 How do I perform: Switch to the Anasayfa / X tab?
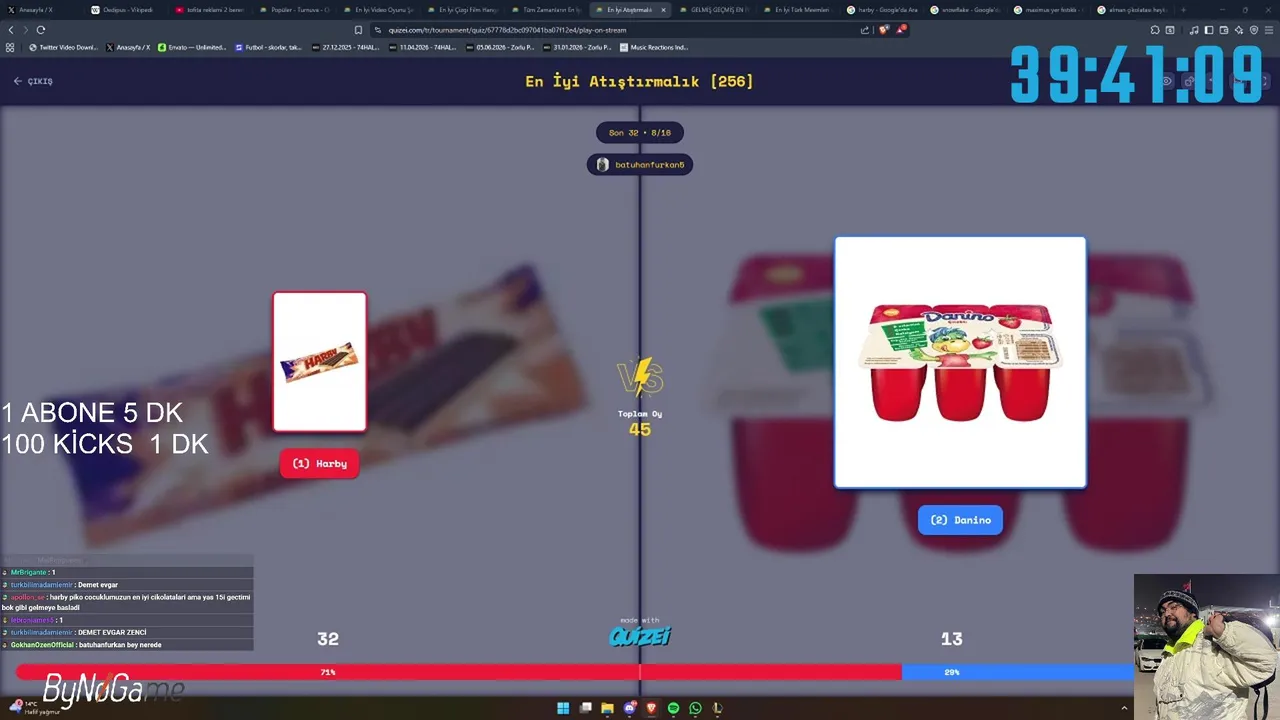click(x=42, y=10)
